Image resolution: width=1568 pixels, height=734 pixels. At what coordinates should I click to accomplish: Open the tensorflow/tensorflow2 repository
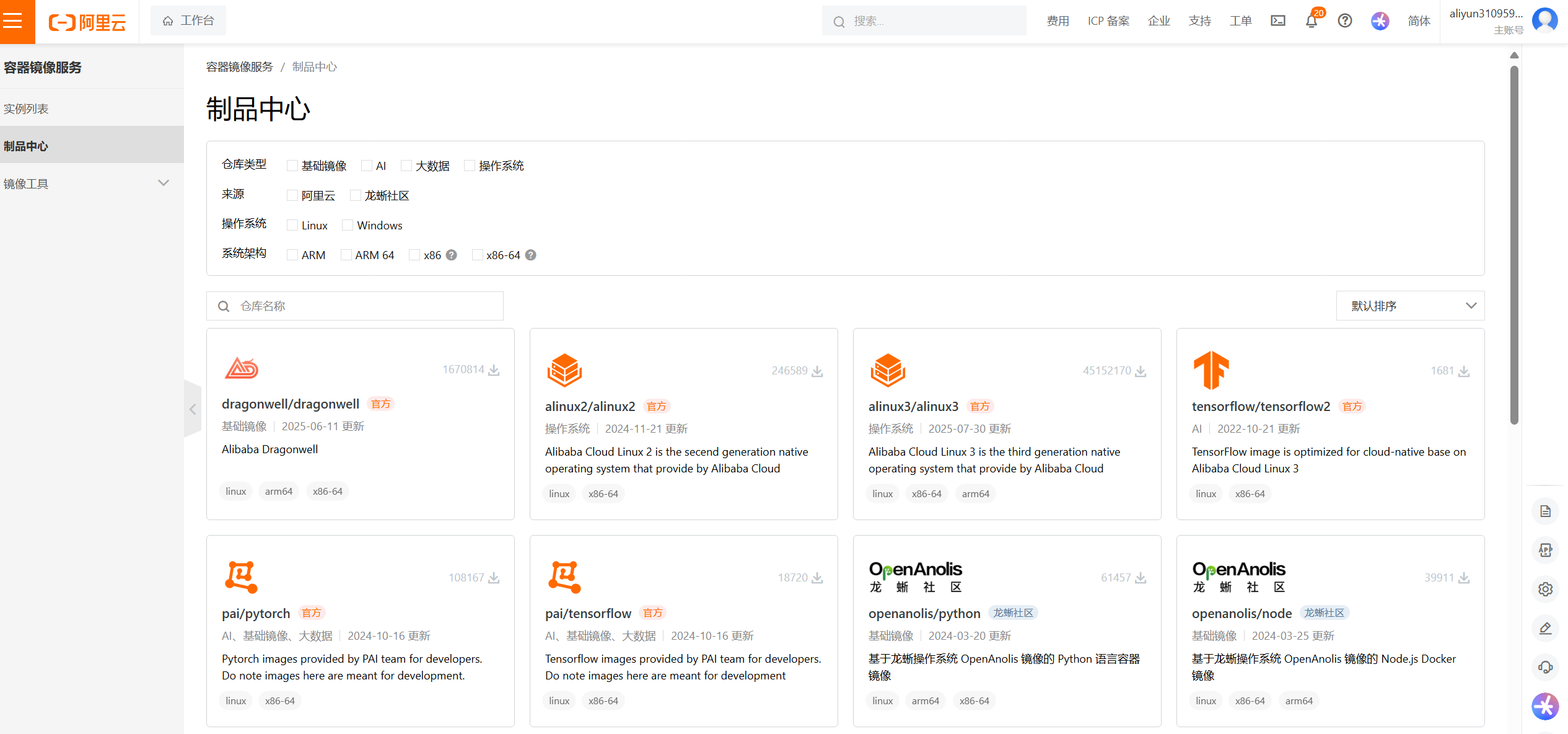point(1261,407)
